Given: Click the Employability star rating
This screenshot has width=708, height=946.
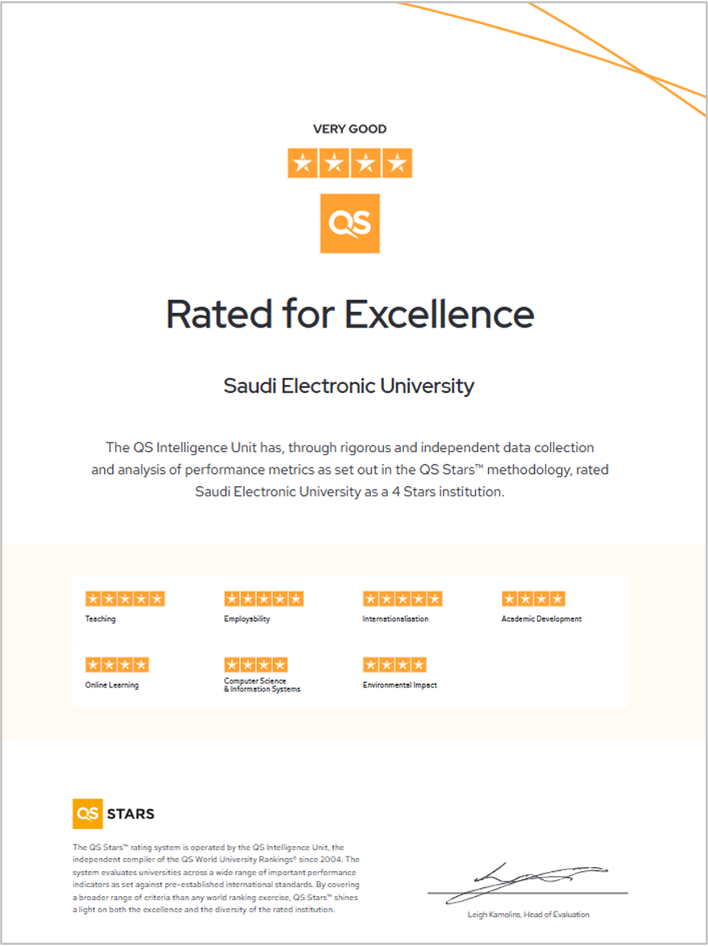Looking at the screenshot, I should (263, 599).
